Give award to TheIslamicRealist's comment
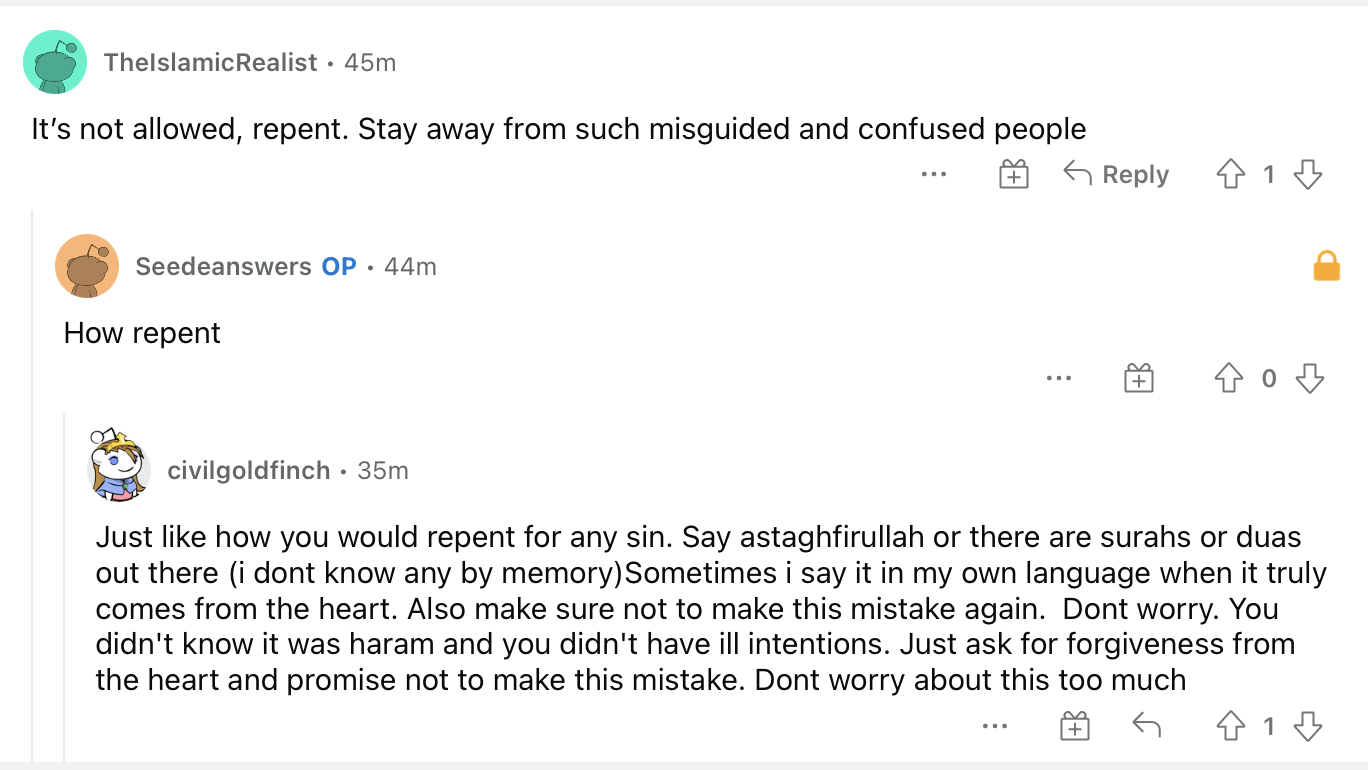 coord(1014,175)
